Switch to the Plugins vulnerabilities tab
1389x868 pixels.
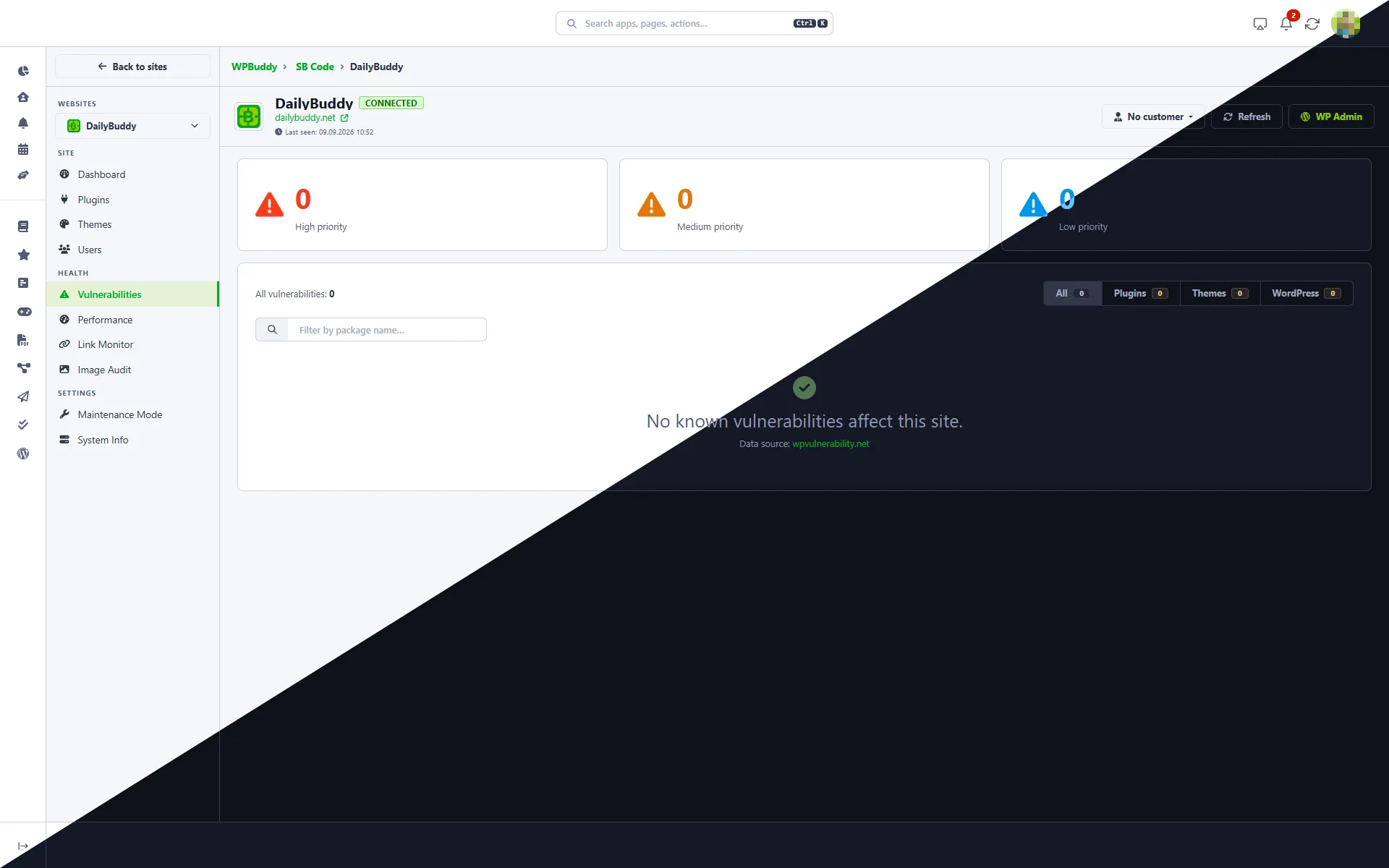click(x=1141, y=293)
